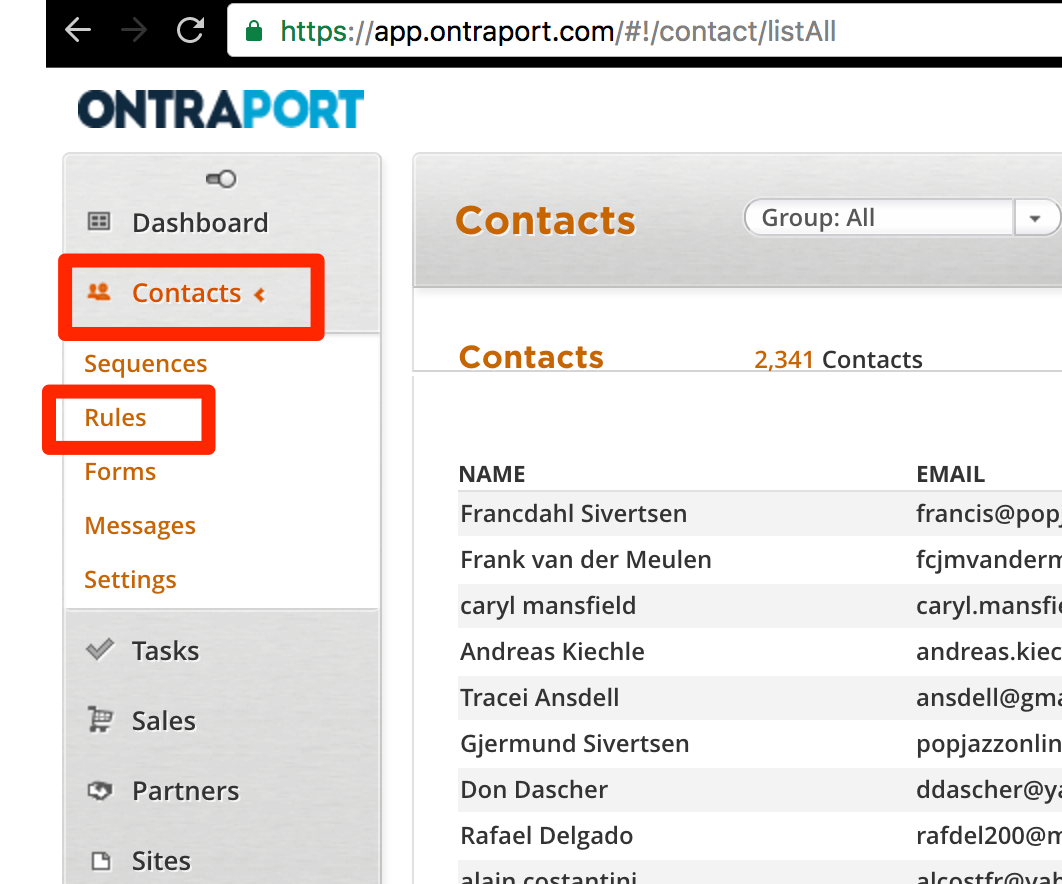Open the Messages submenu link

(x=140, y=526)
